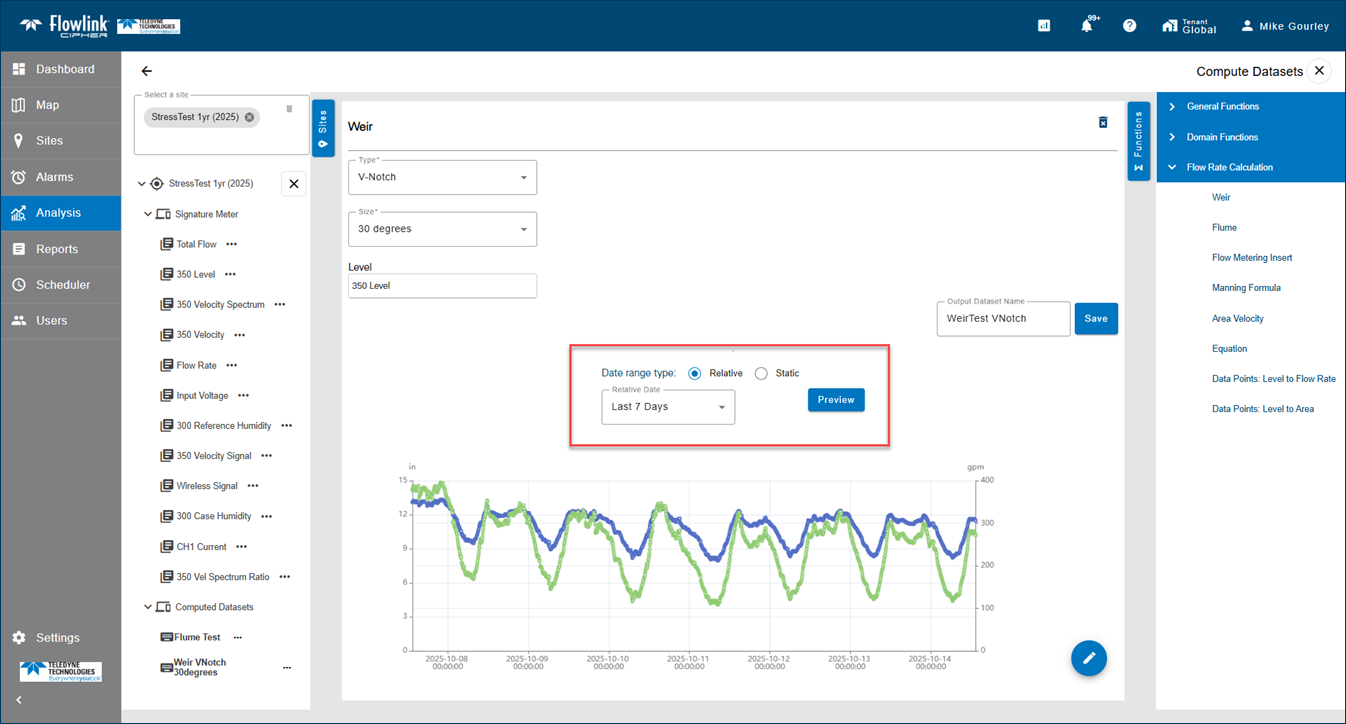Click the delete trash icon for Weir
The width and height of the screenshot is (1346, 724).
point(1103,122)
